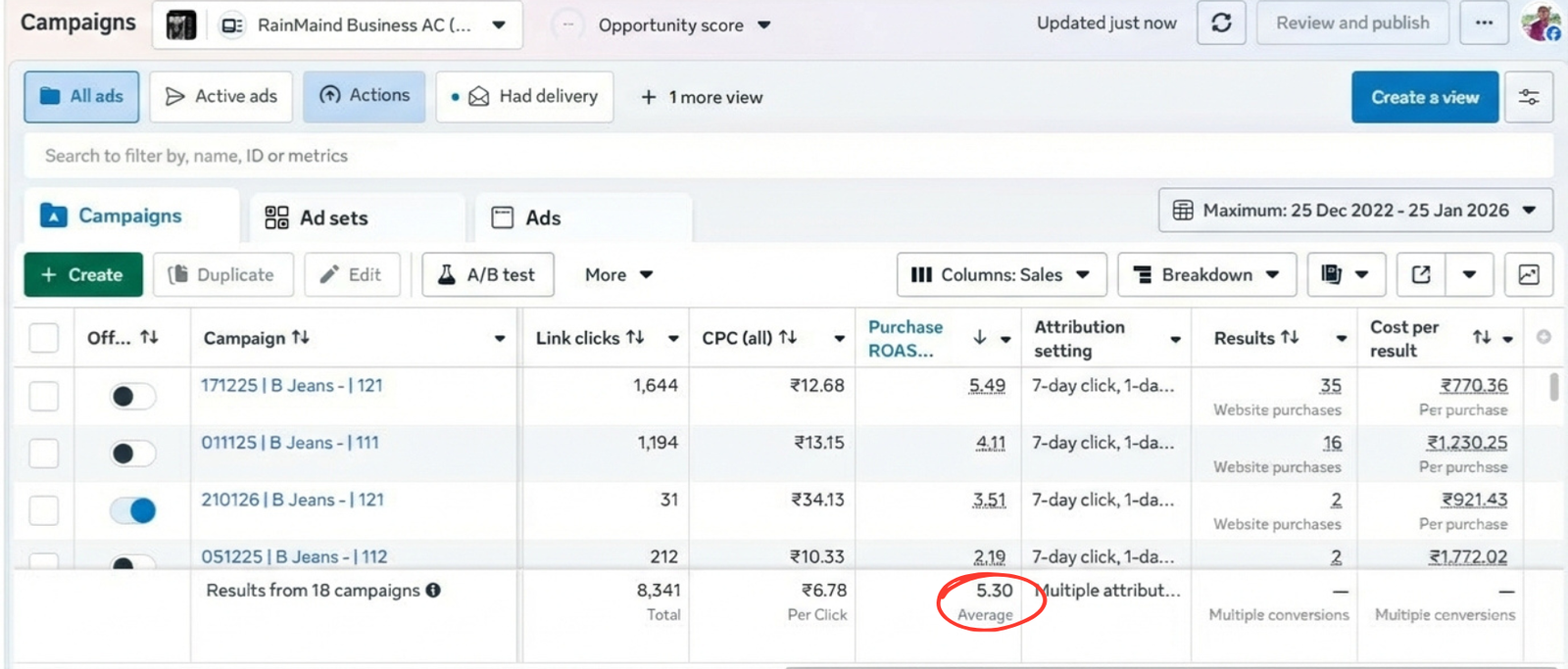Turn off the 210126 | B Jeans campaign toggle
1568x669 pixels.
click(x=132, y=510)
